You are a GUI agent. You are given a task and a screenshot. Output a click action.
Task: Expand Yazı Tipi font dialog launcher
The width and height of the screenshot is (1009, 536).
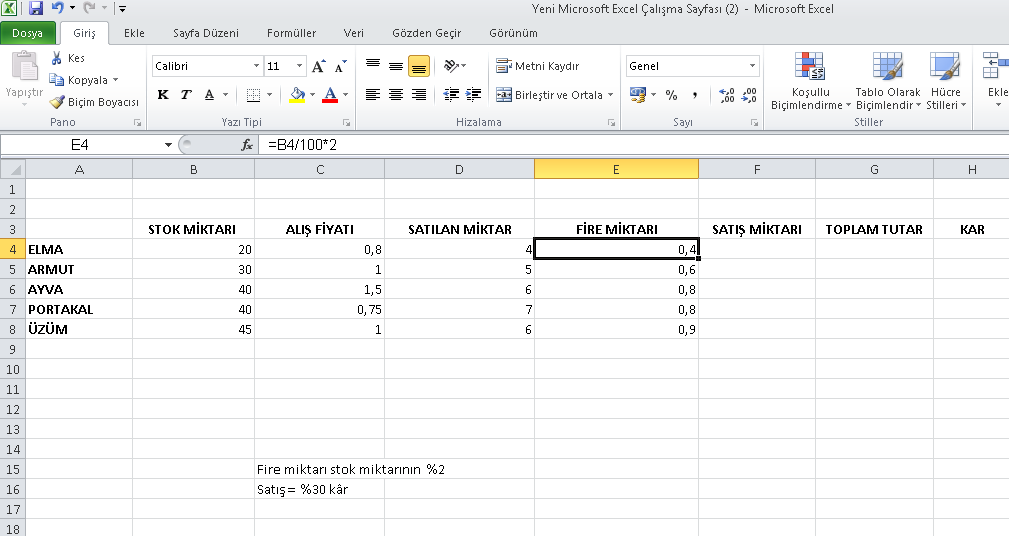tap(346, 122)
